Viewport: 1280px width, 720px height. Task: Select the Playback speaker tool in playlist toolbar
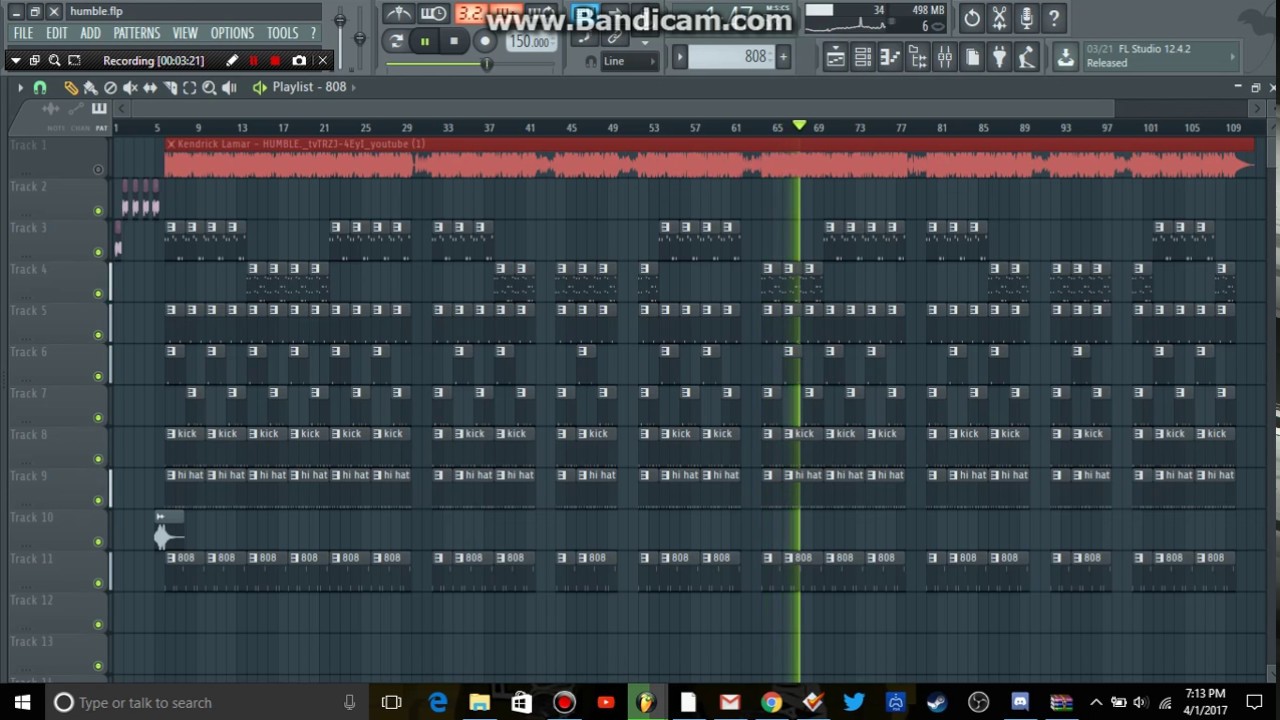(229, 88)
